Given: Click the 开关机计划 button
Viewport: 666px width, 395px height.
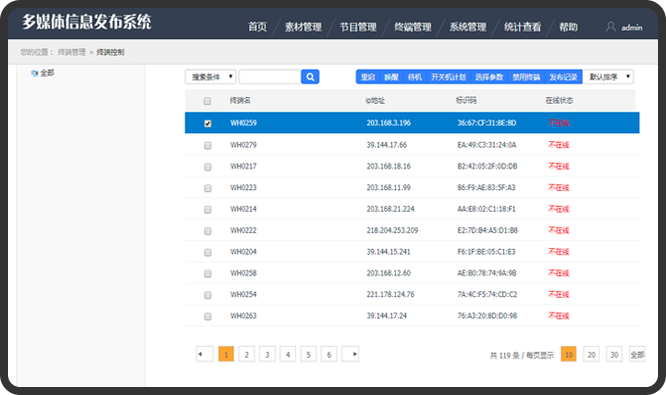Looking at the screenshot, I should tap(448, 77).
